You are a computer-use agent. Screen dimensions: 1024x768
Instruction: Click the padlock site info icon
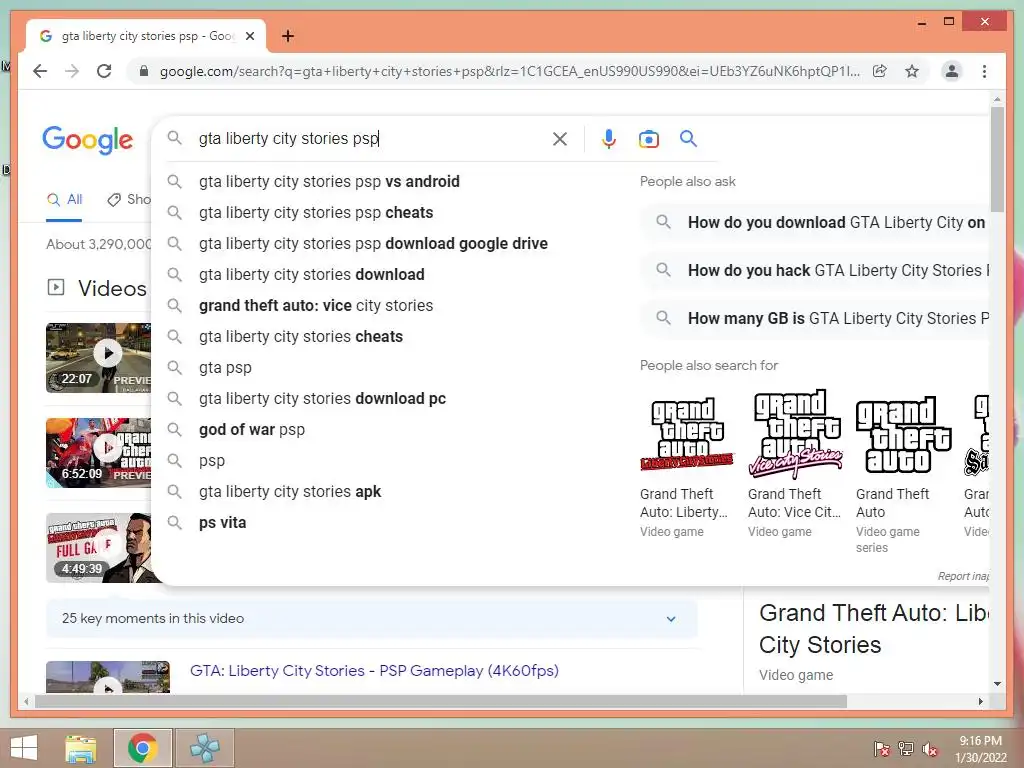point(144,71)
